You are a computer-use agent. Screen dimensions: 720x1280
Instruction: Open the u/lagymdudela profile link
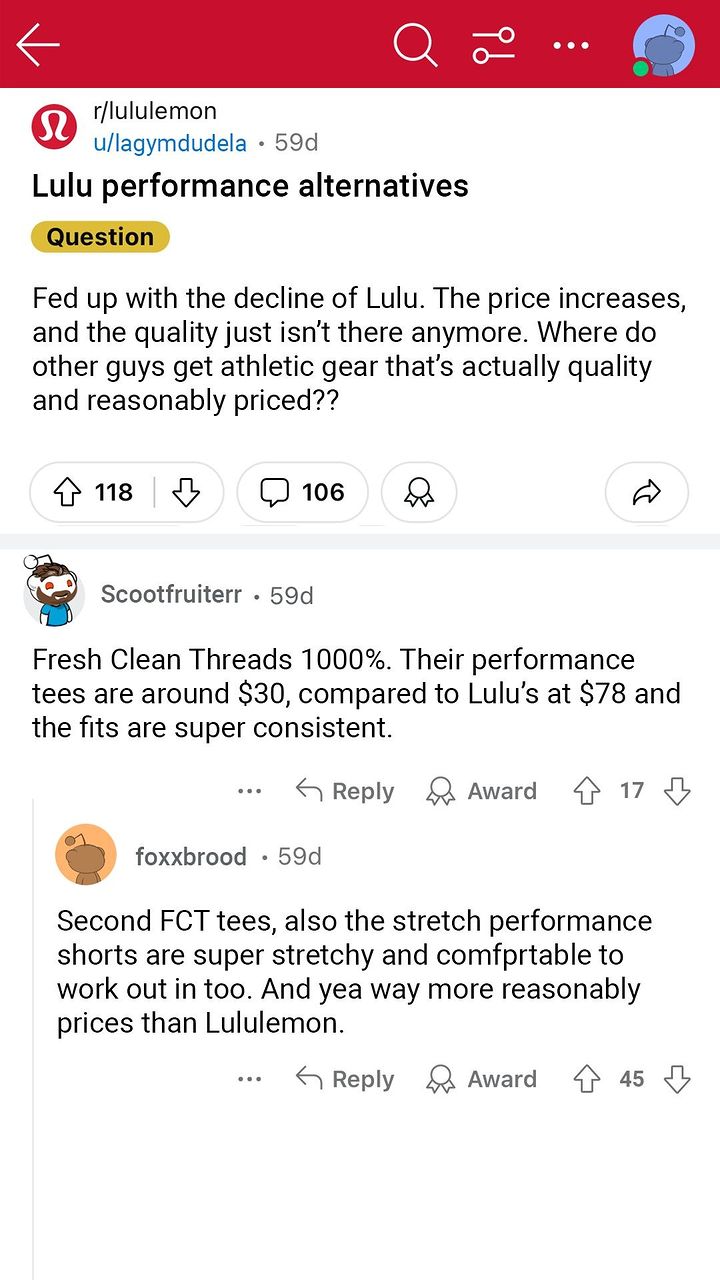(169, 143)
